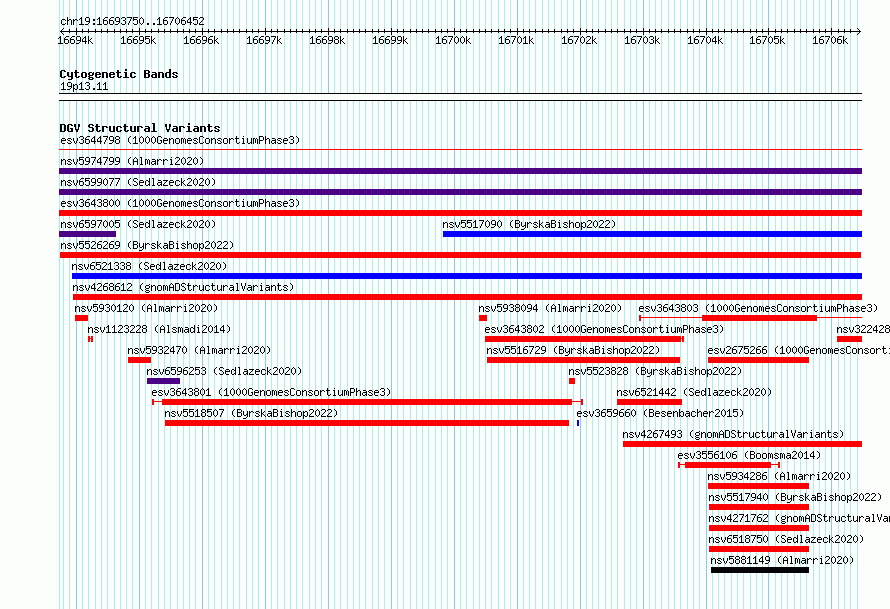890x609 pixels.
Task: Click the tiny blue esv3659660 marker
Action: pyautogui.click(x=578, y=423)
